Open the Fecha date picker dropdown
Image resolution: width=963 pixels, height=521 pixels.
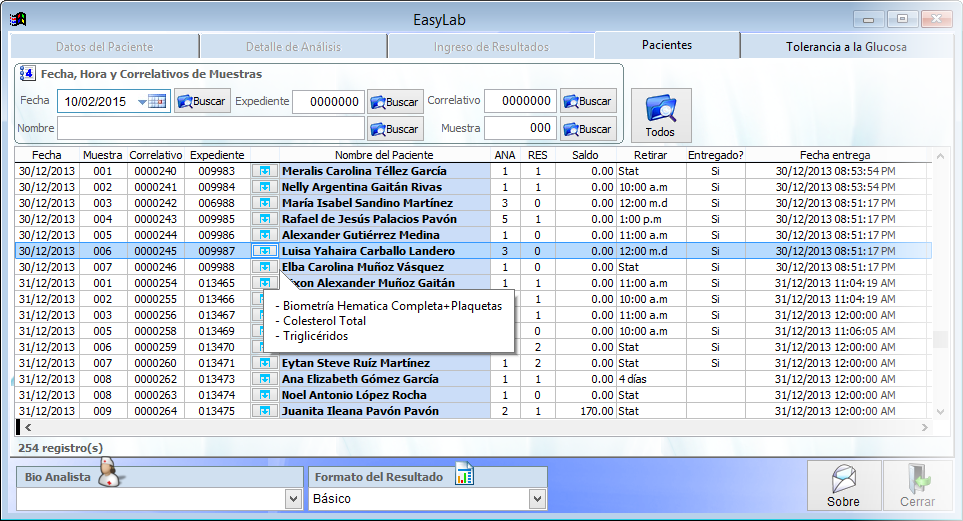click(x=143, y=101)
